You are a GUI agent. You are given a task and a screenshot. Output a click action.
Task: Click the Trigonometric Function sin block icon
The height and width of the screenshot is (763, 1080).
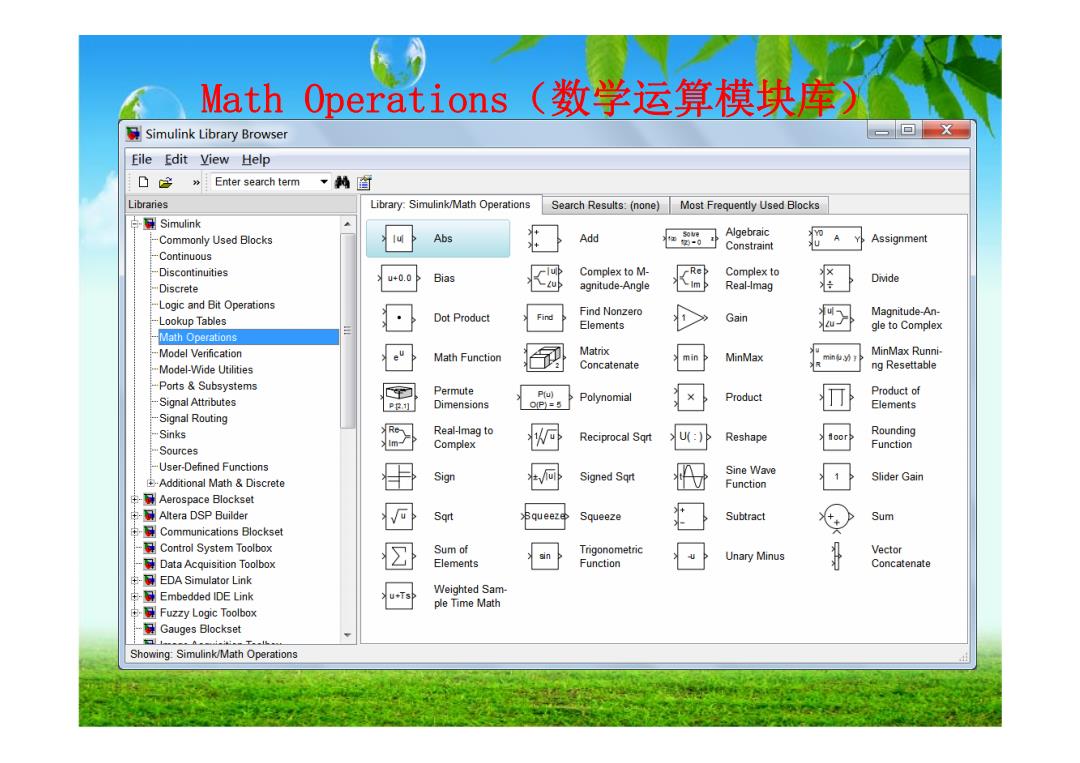(544, 556)
